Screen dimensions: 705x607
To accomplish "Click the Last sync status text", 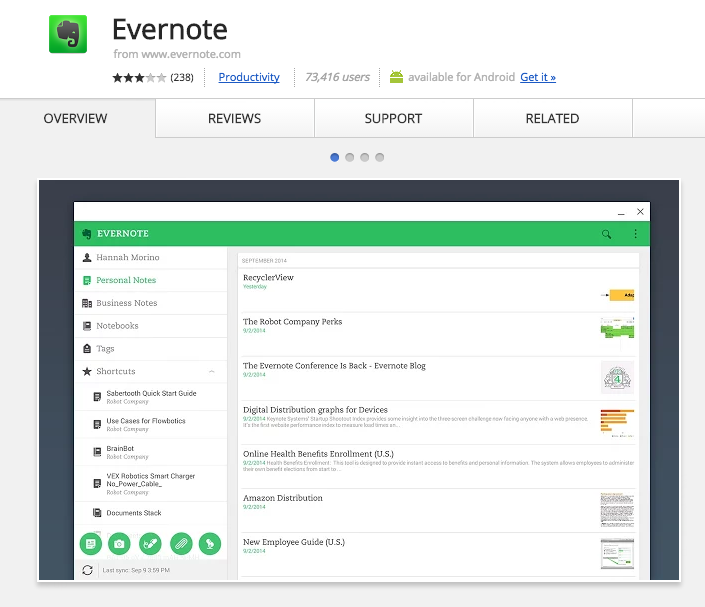I will (x=136, y=570).
